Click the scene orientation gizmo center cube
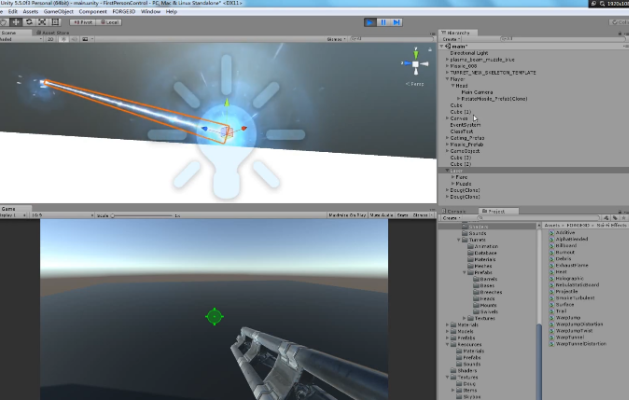629x400 pixels. (416, 64)
